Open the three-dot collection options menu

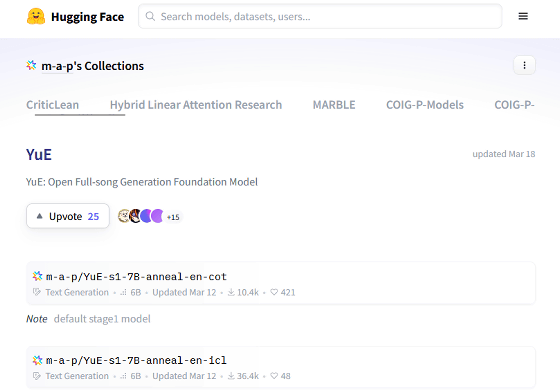pos(524,65)
